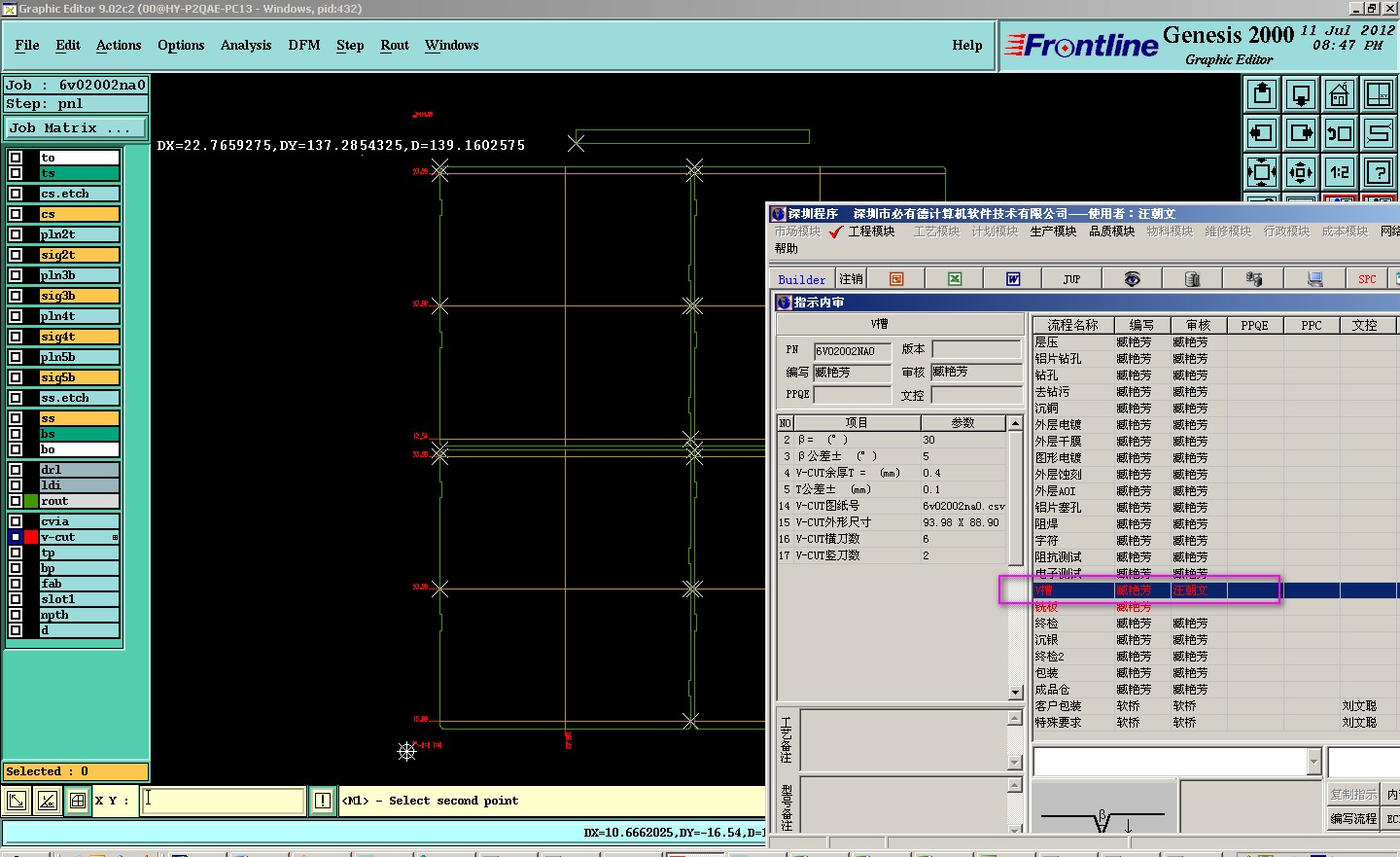Screen dimensions: 1400x857
Task: Click the green swatch of rout layer
Action: 31,501
